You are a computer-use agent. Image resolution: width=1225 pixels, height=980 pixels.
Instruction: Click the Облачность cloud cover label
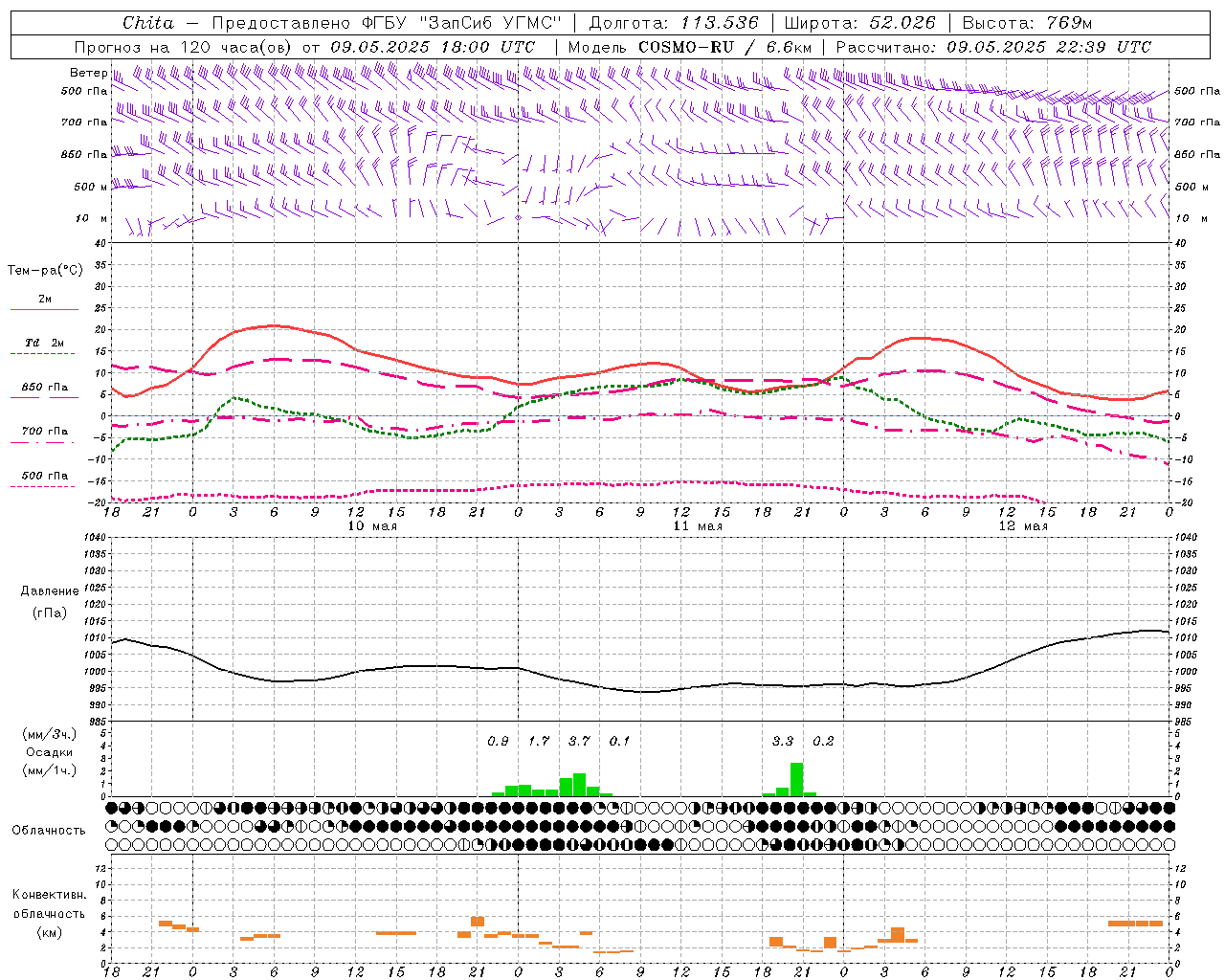(49, 831)
